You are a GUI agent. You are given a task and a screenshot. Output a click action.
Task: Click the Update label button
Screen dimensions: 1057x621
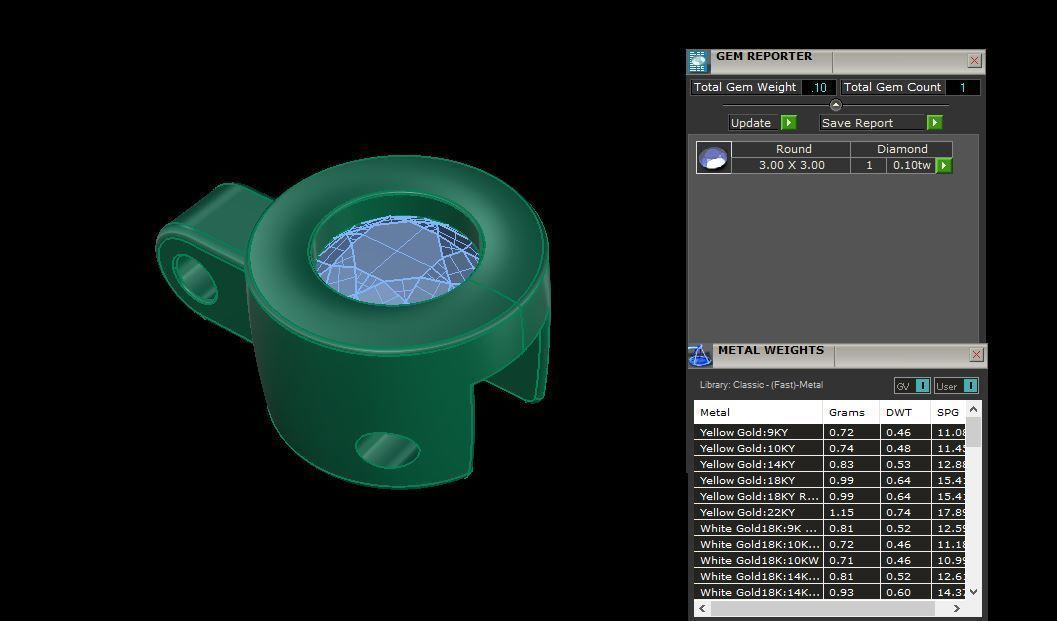tap(754, 123)
